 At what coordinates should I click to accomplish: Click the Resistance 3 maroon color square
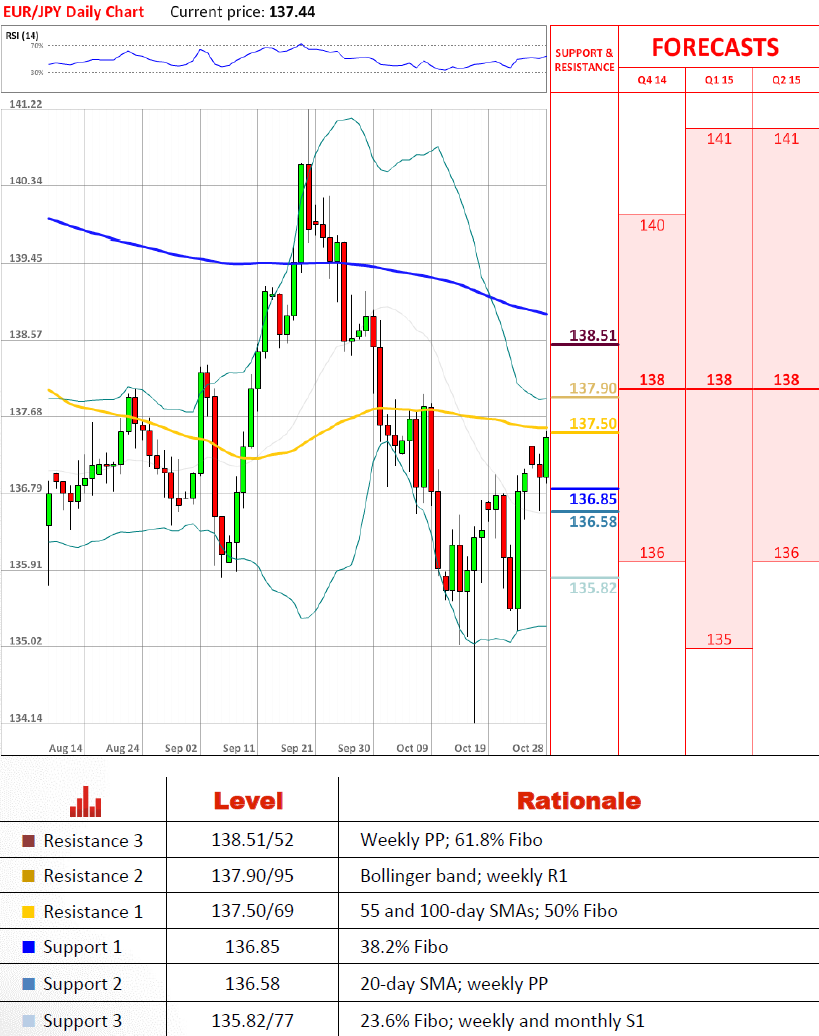tap(28, 840)
